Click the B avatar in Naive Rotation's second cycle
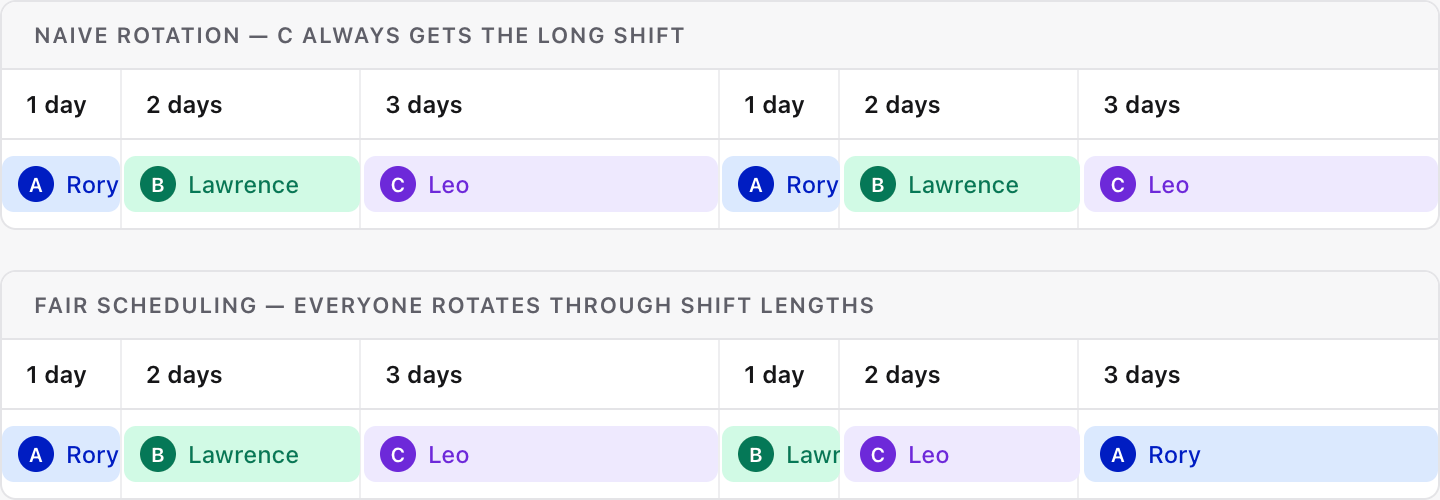This screenshot has width=1440, height=500. click(877, 185)
